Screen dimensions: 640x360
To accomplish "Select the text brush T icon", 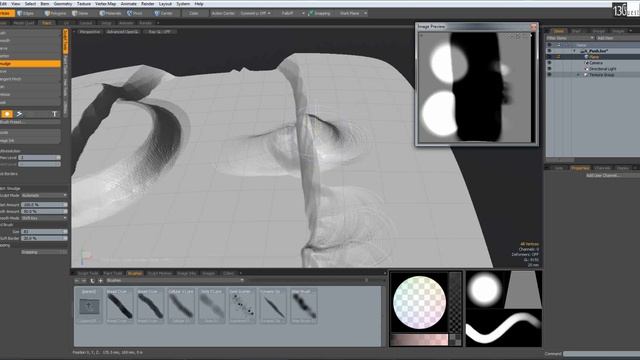I will point(54,114).
